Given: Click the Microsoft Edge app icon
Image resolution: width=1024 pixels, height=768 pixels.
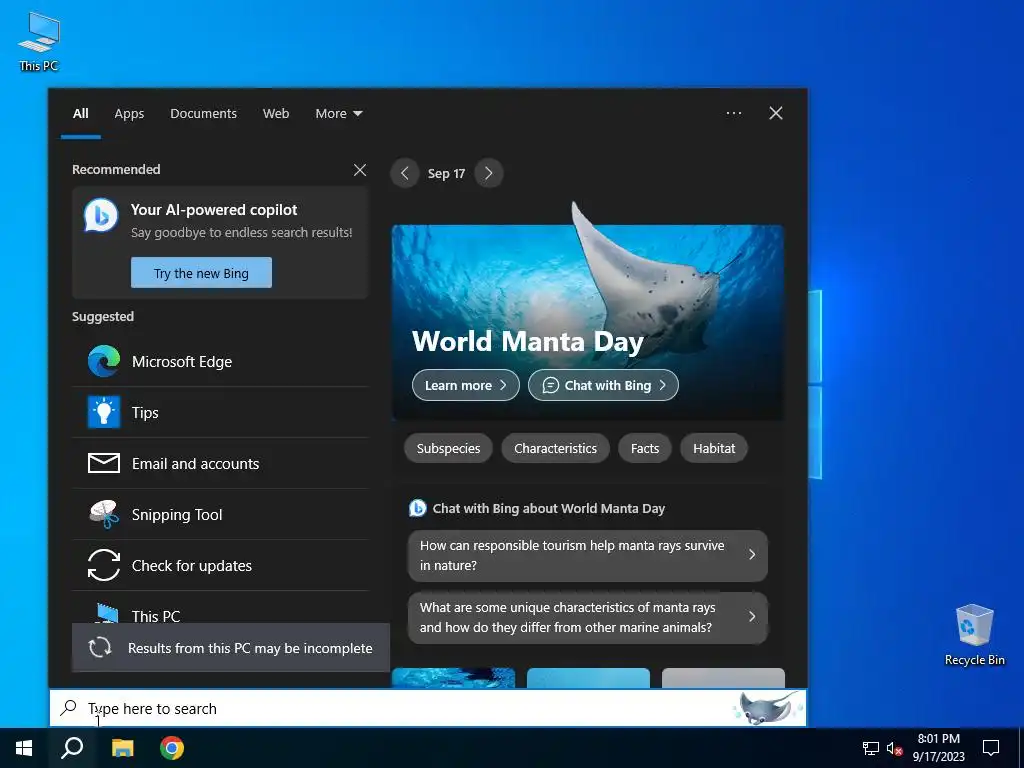Looking at the screenshot, I should [x=104, y=361].
